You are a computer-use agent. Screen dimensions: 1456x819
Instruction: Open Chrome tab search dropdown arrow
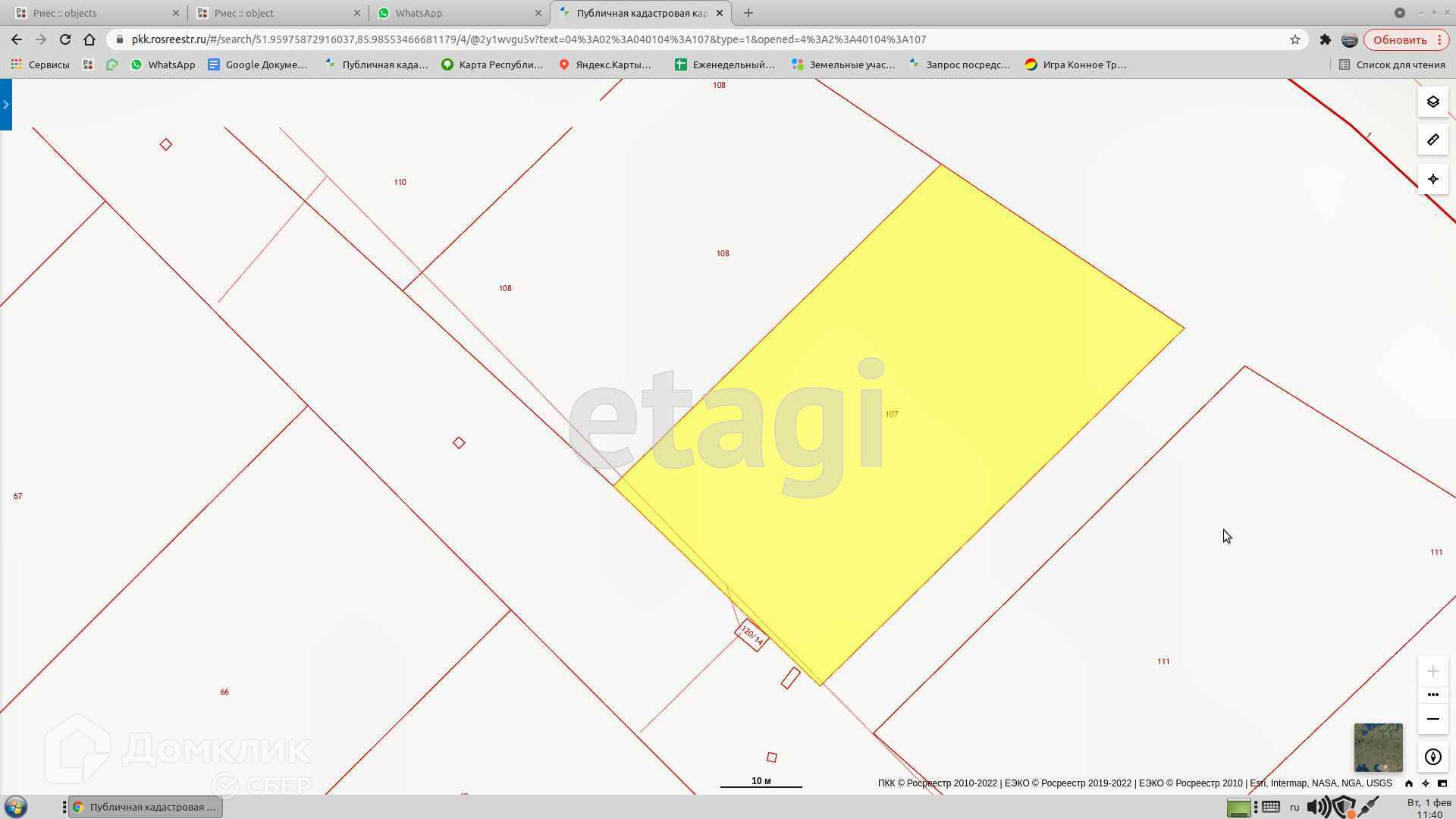coord(1399,13)
